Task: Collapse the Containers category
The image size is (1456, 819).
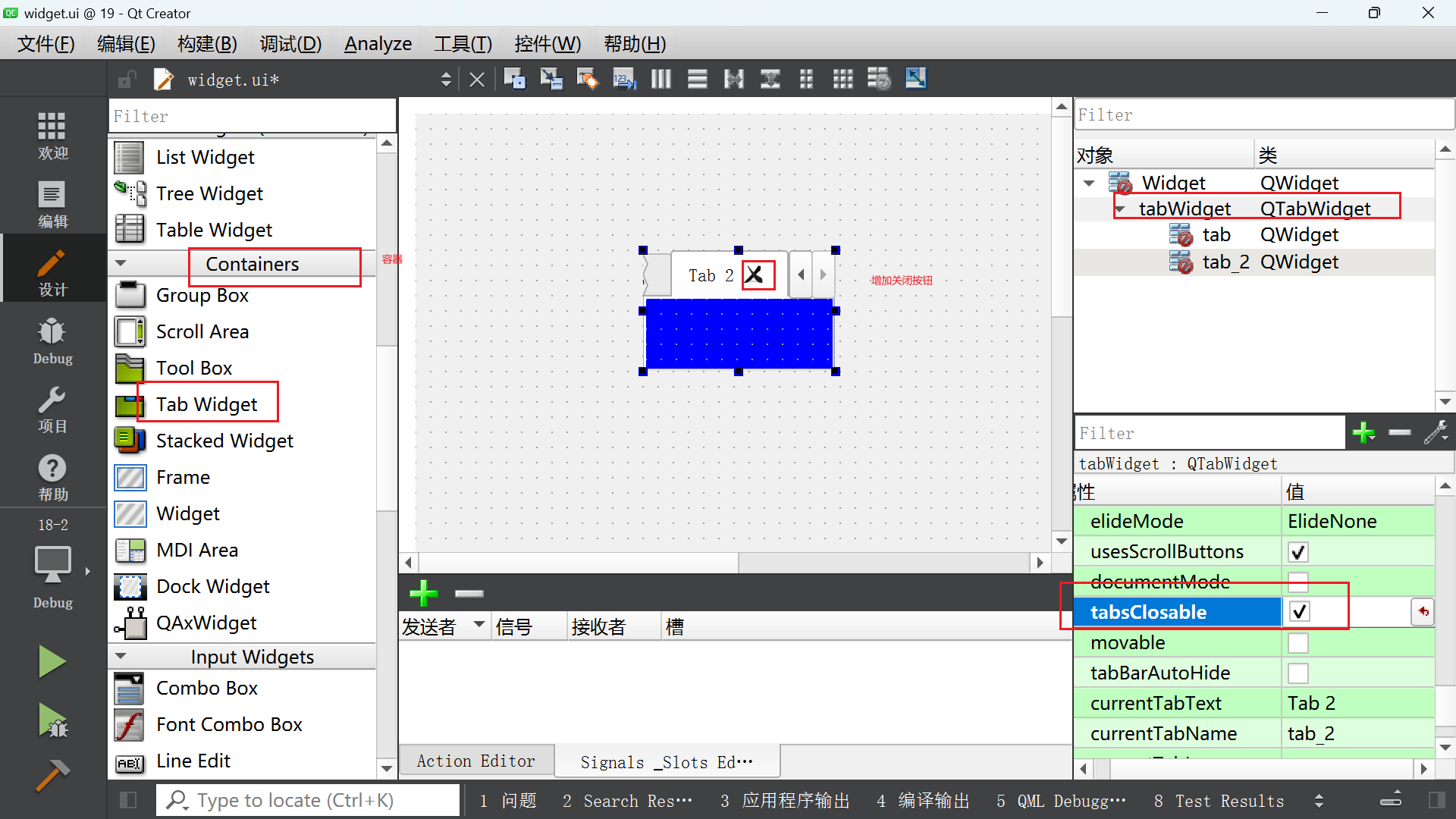Action: click(x=121, y=264)
